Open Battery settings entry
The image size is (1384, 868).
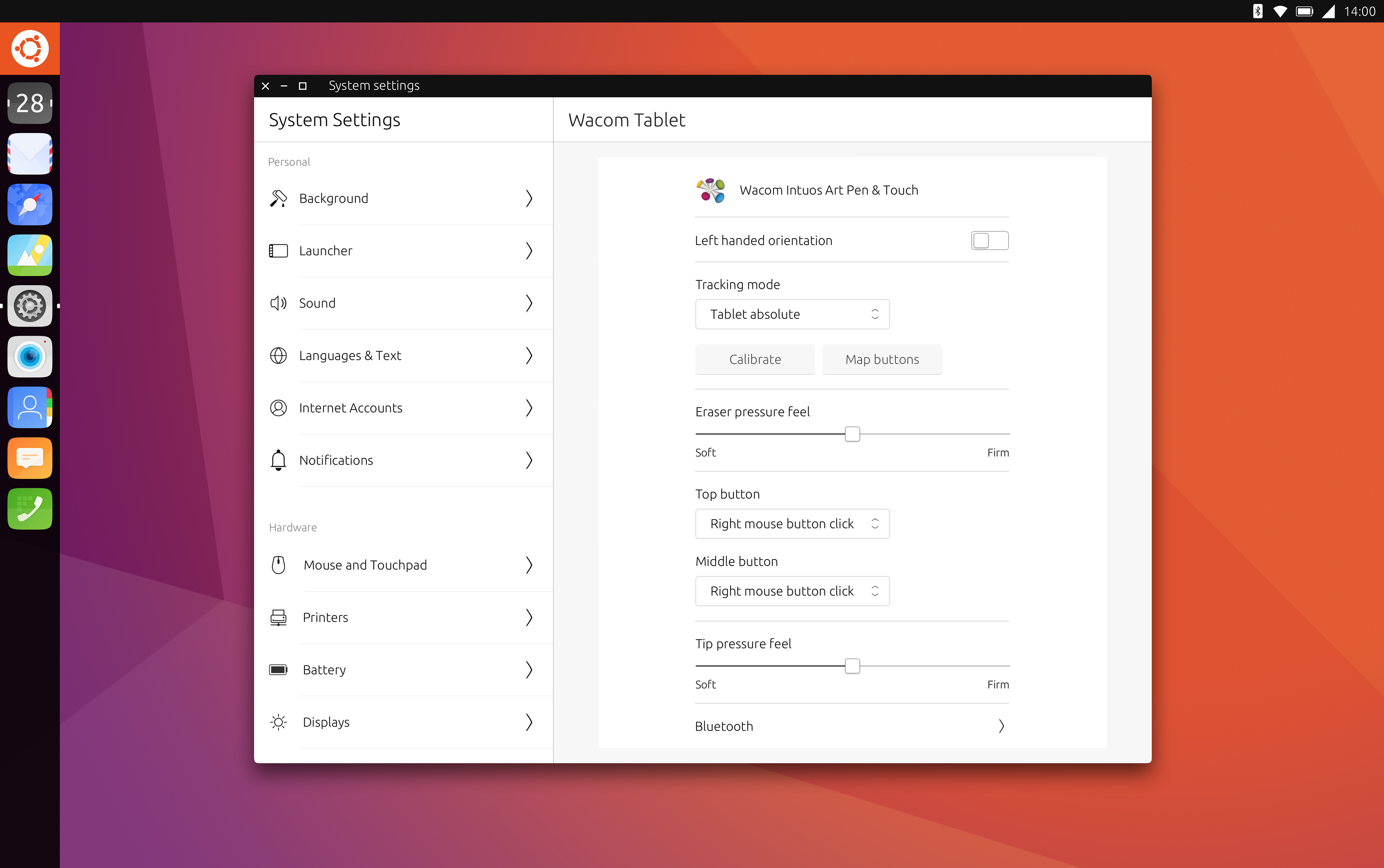coord(404,669)
